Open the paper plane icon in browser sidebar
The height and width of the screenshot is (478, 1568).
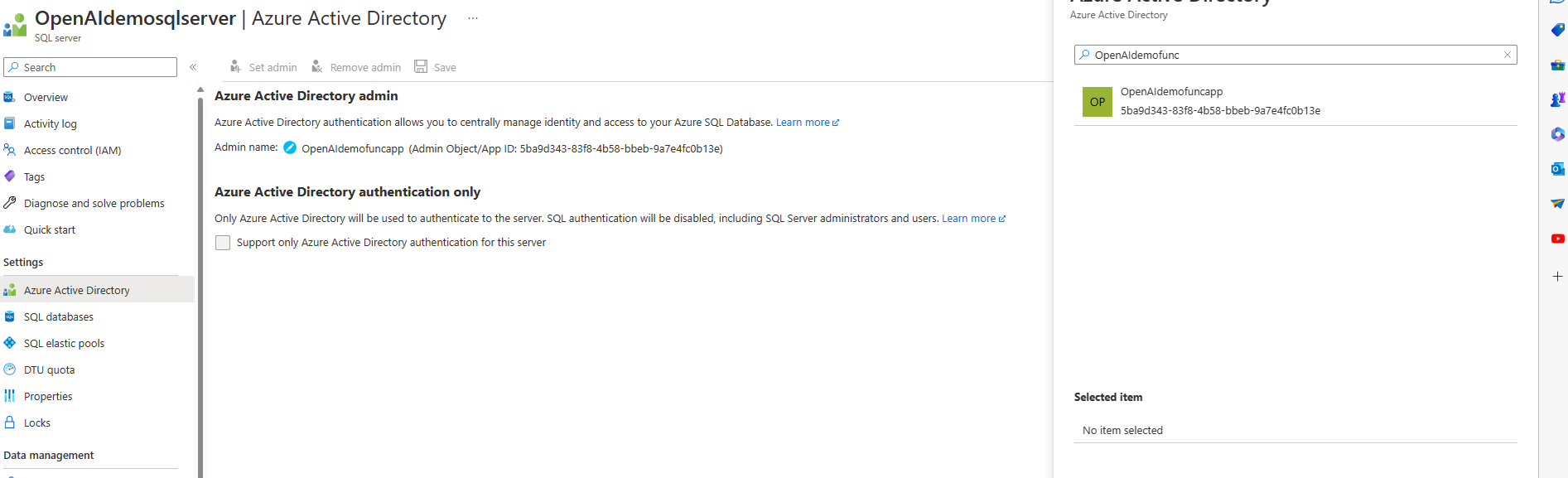(1557, 204)
